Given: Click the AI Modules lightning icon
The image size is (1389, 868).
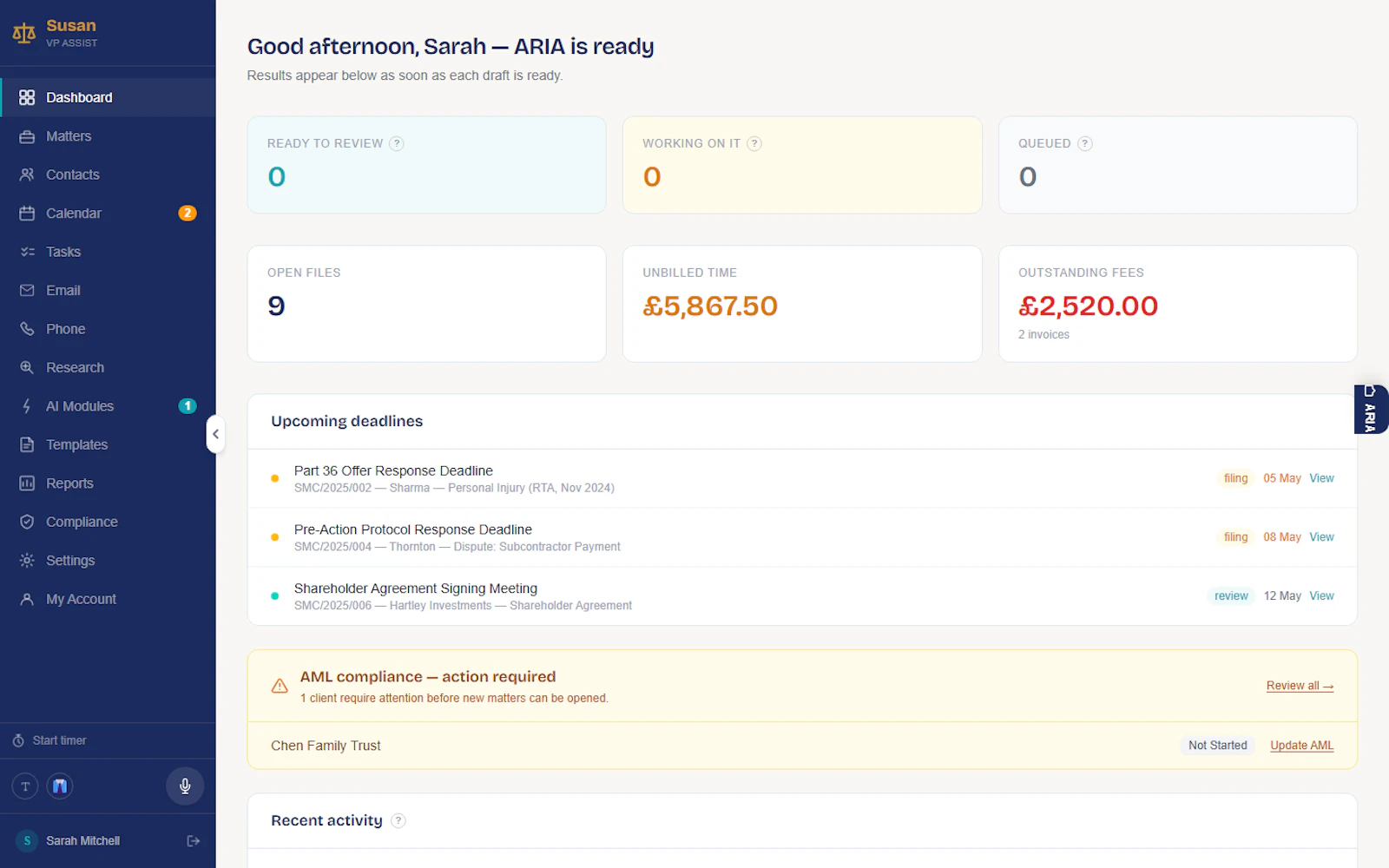Looking at the screenshot, I should [27, 406].
